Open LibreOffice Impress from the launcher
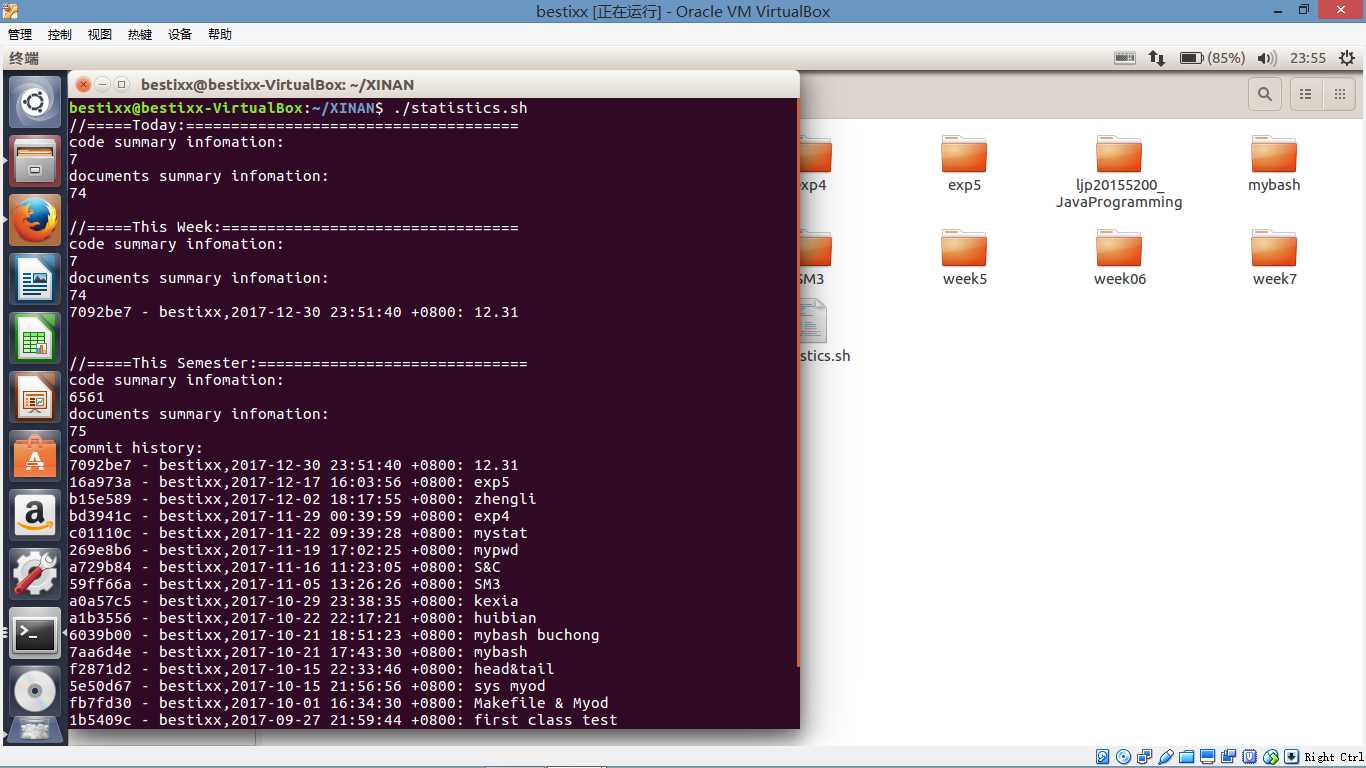Screen dimensions: 1366x768 point(35,397)
